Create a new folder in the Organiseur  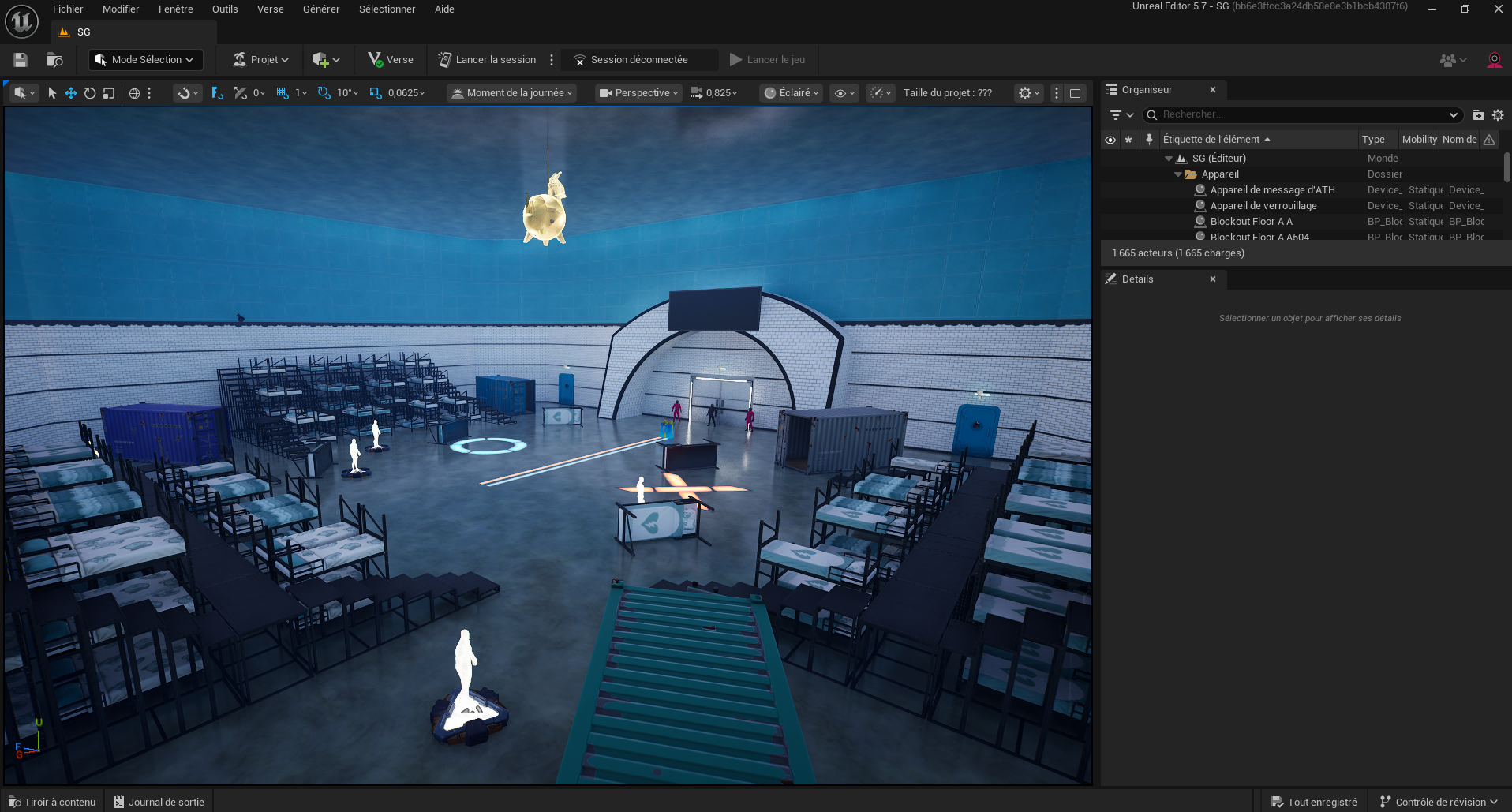[1478, 115]
